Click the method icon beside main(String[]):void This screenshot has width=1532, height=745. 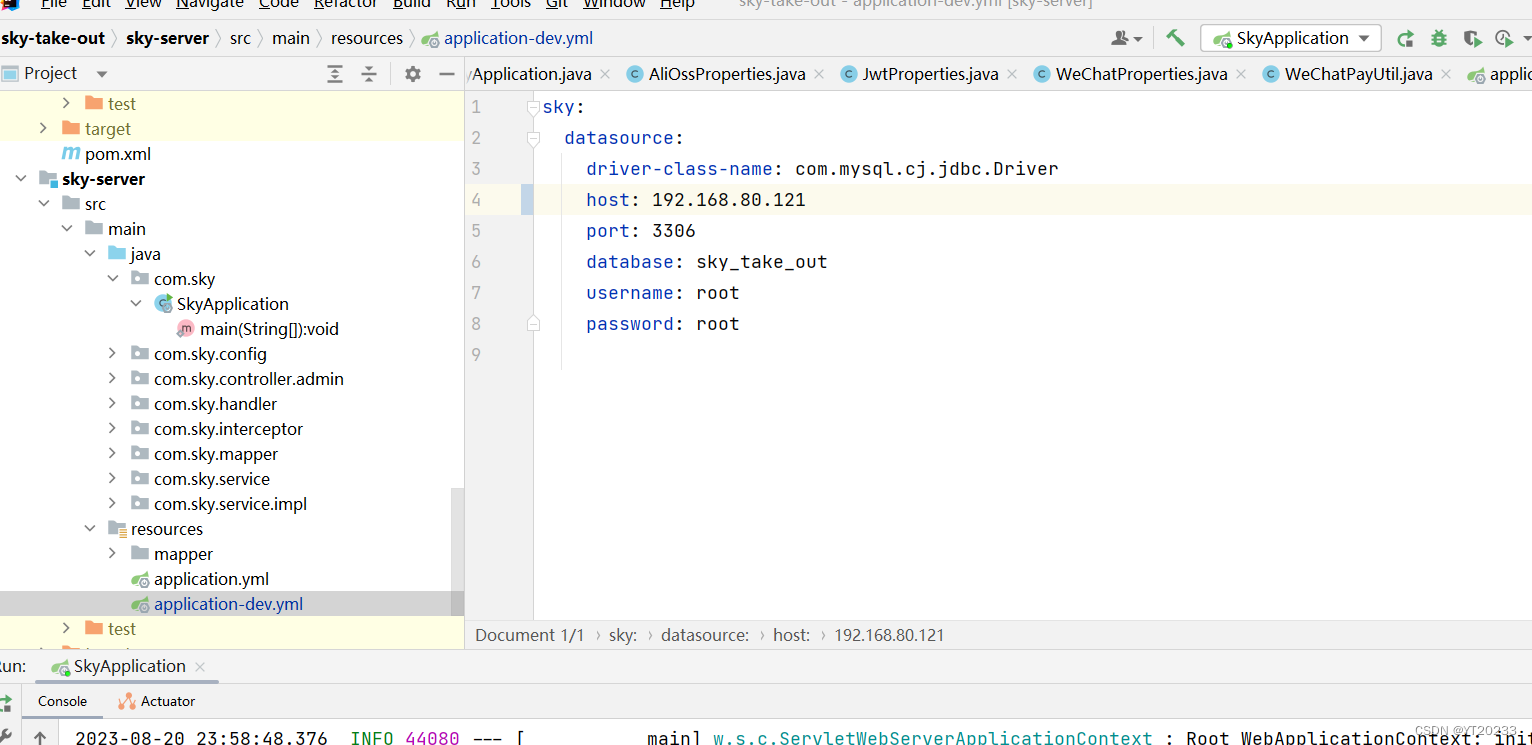(x=186, y=329)
